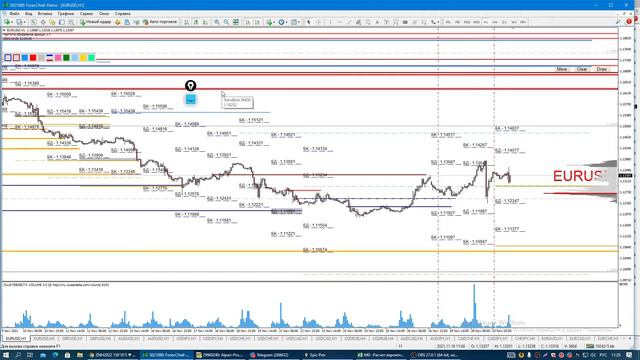
Task: Select the text tool
Action: pyautogui.click(x=377, y=22)
